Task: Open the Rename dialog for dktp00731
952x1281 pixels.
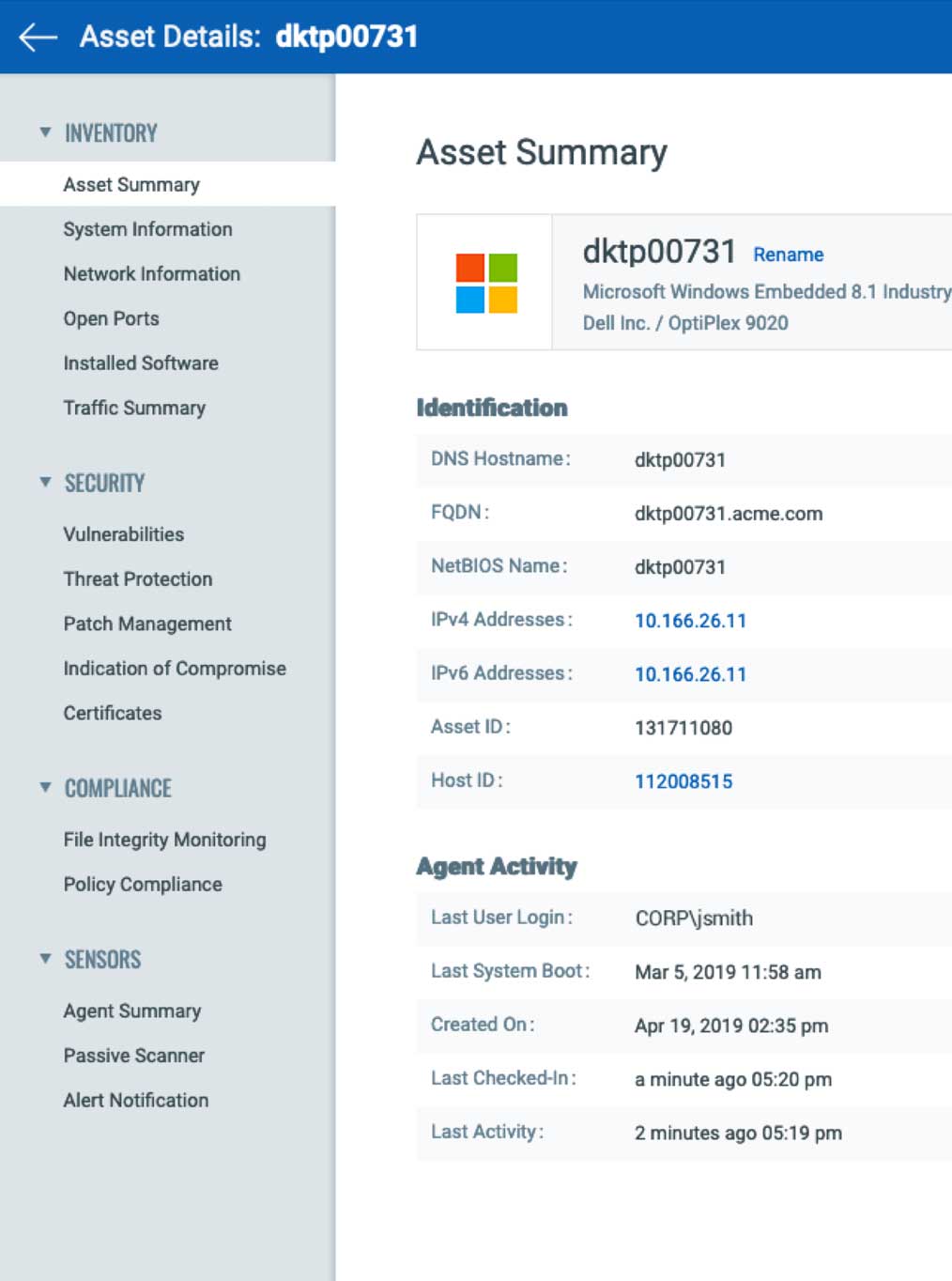Action: (x=788, y=255)
